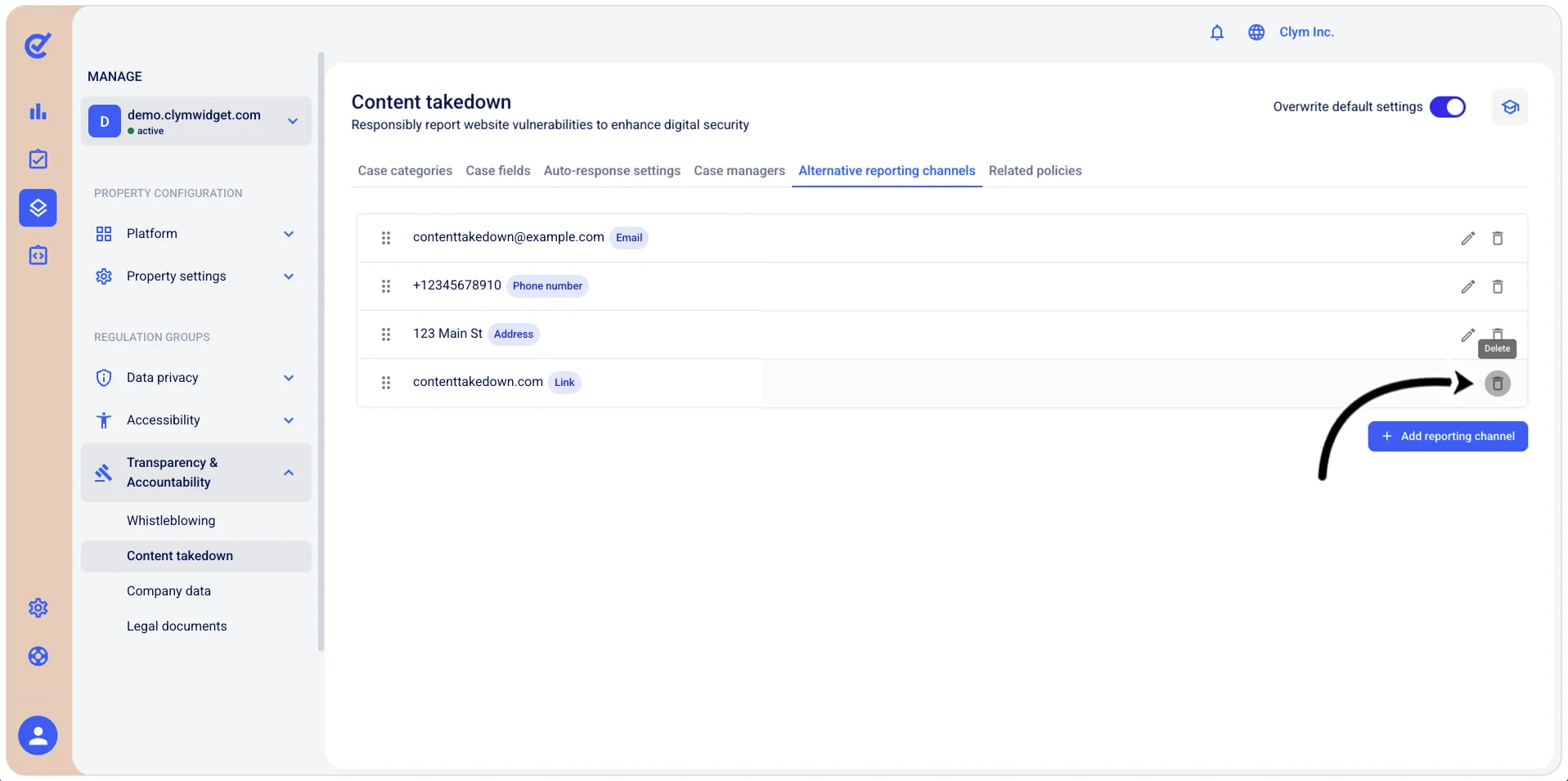The width and height of the screenshot is (1568, 781).
Task: Open the demo.clymwidget.com property dropdown
Action: [x=195, y=121]
